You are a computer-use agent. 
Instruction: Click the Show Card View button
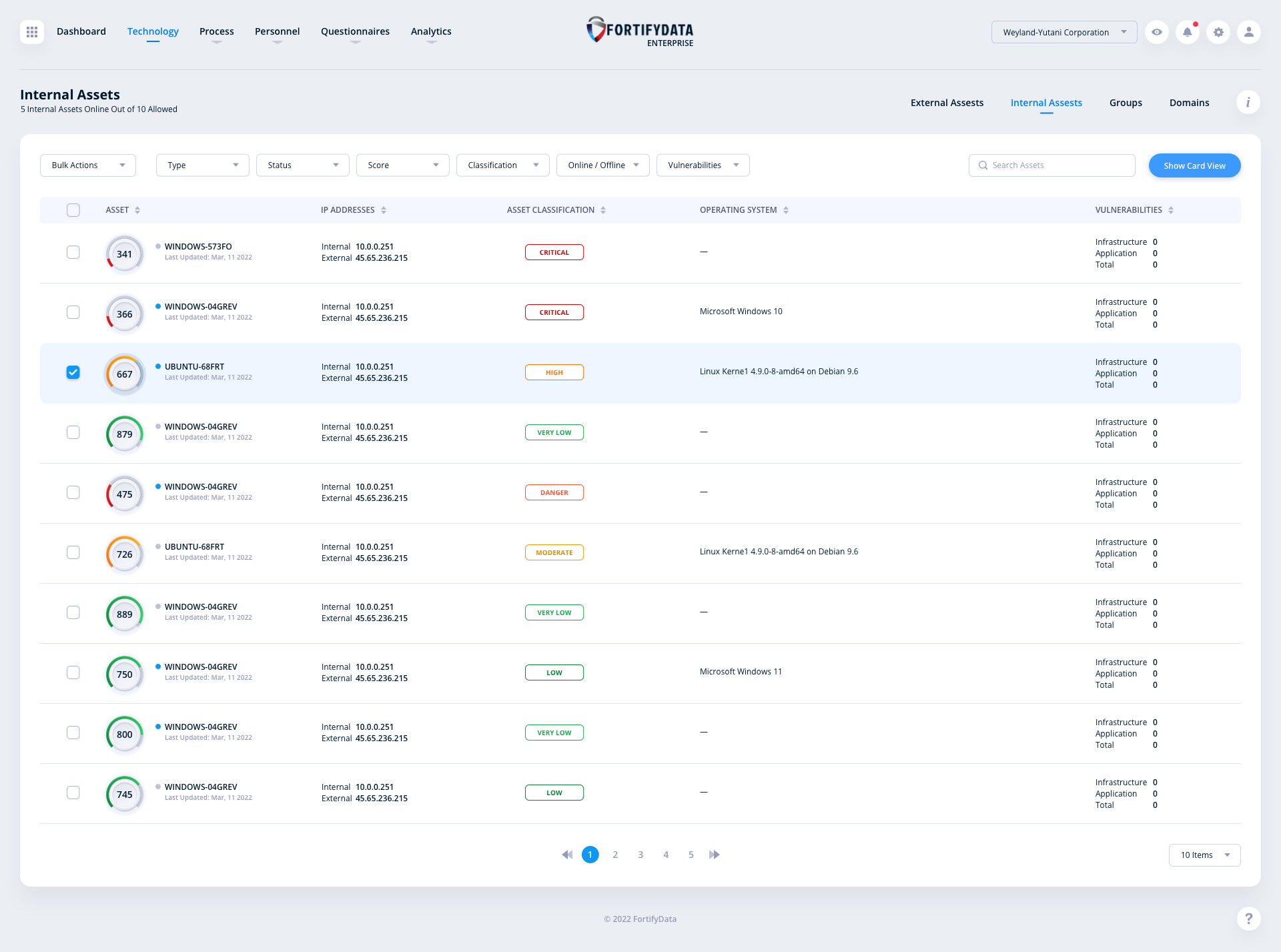(x=1194, y=165)
